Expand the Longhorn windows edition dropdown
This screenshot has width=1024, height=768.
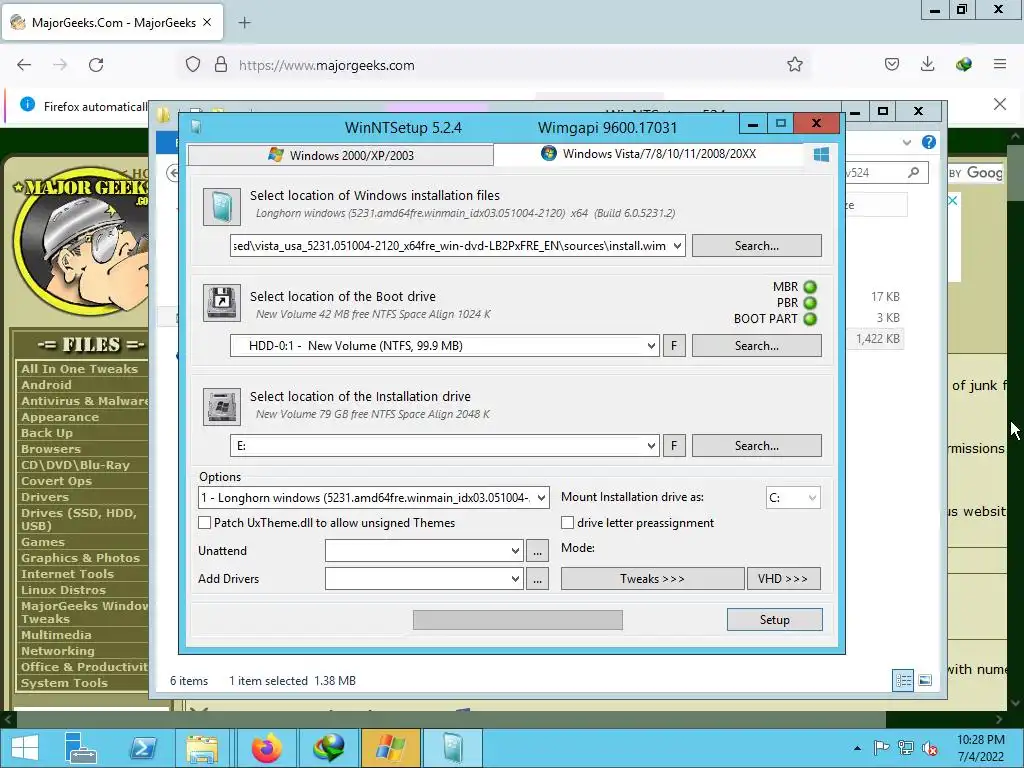pyautogui.click(x=541, y=498)
